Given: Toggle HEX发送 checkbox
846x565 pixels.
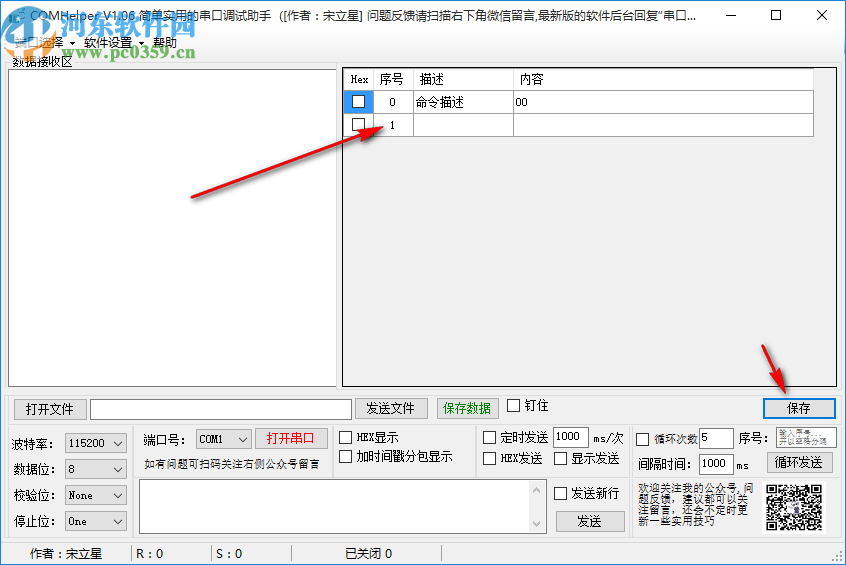Looking at the screenshot, I should [489, 459].
